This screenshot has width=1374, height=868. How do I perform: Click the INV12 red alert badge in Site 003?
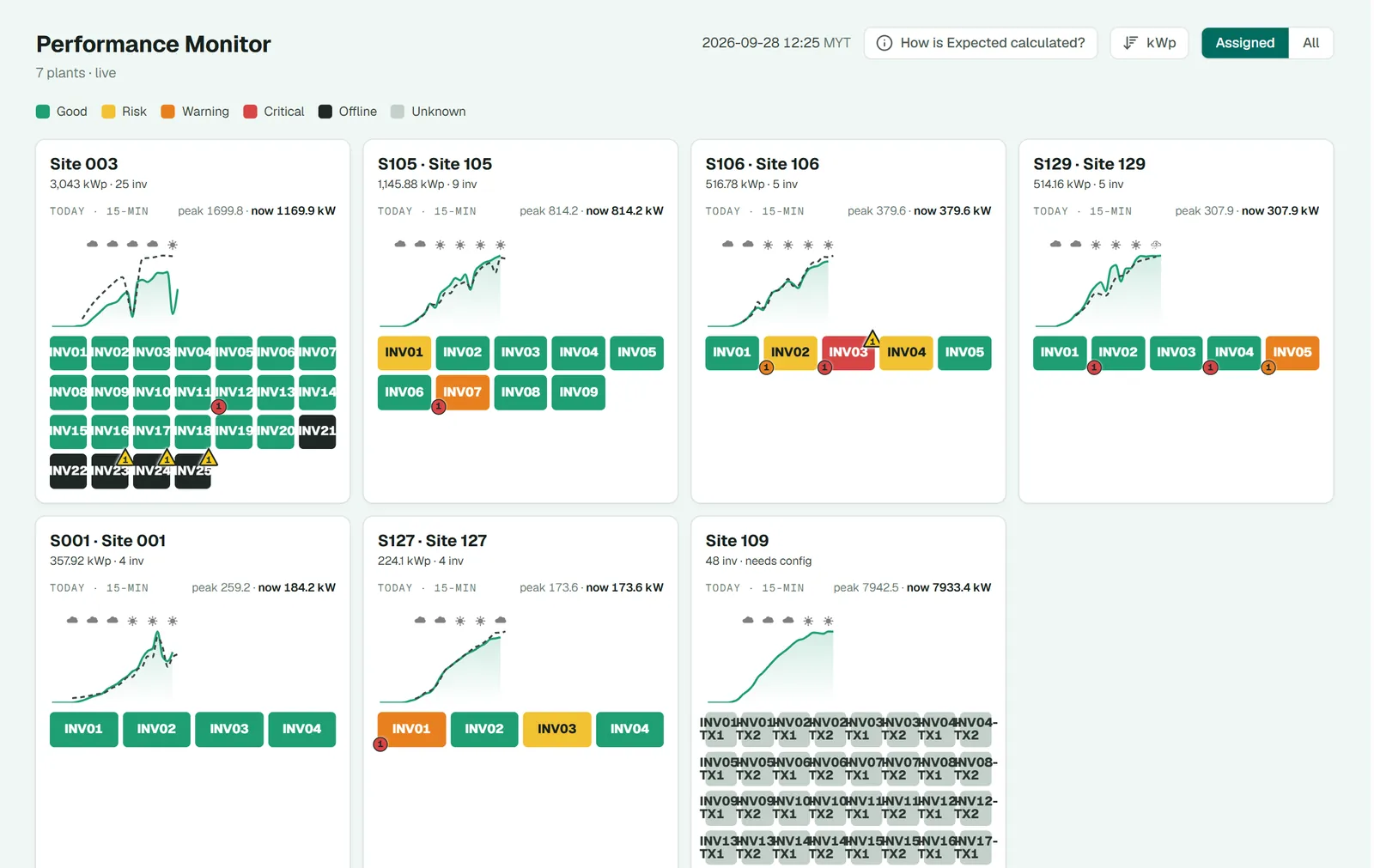click(x=219, y=407)
